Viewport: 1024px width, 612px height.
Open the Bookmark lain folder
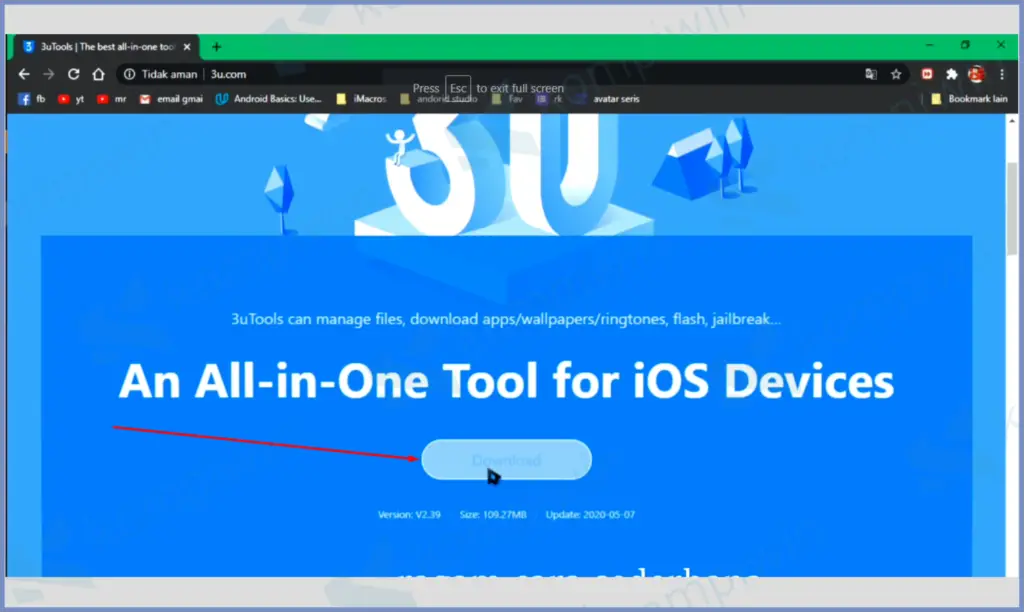pos(969,99)
